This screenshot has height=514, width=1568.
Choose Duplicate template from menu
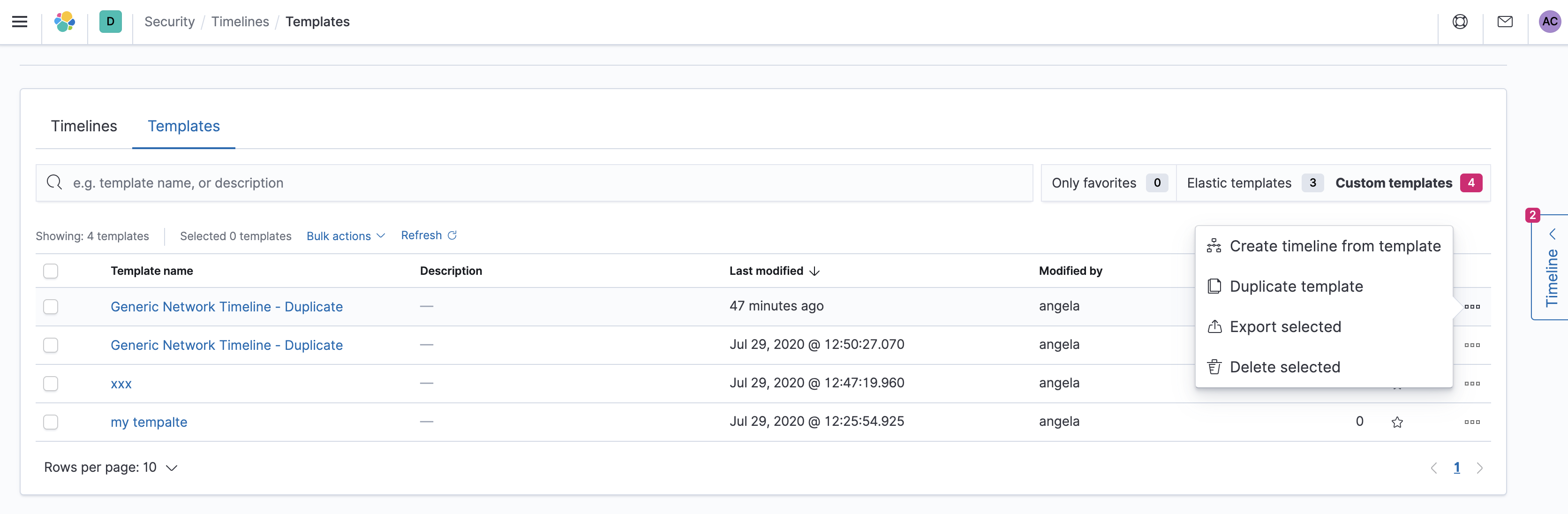pos(1296,286)
